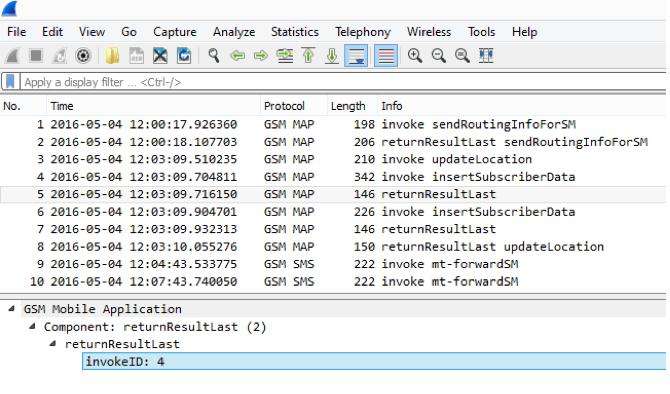The height and width of the screenshot is (394, 670).
Task: Jump to the last packet
Action: click(332, 56)
